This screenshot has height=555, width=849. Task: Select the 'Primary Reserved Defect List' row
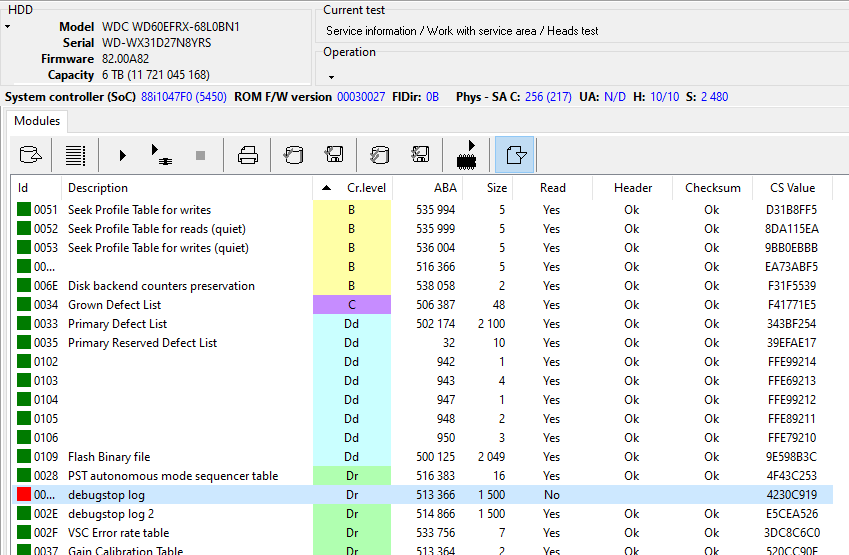tap(422, 342)
